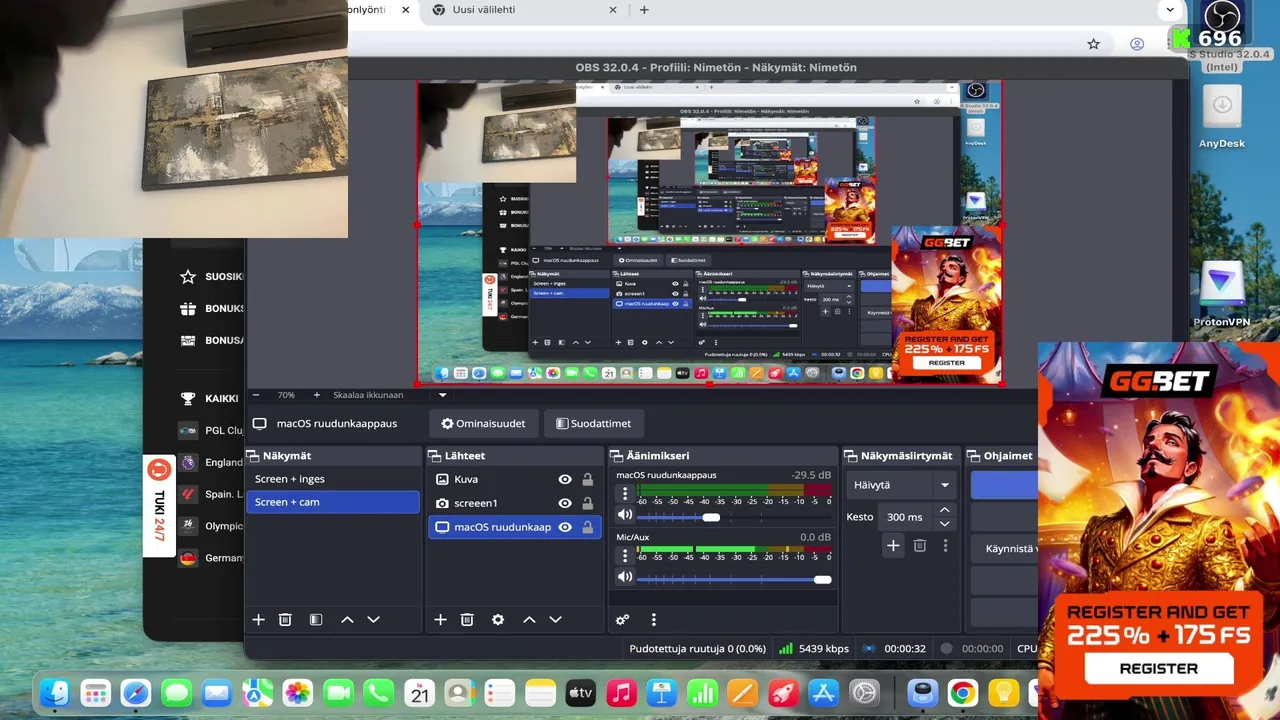Screen dimensions: 1280x720
Task: Open Chrome tab search dropdown arrow
Action: (1170, 10)
